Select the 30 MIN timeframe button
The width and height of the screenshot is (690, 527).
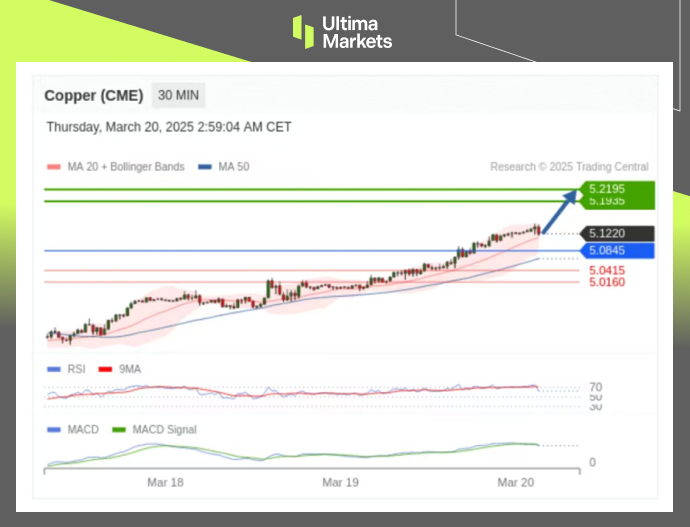coord(179,96)
